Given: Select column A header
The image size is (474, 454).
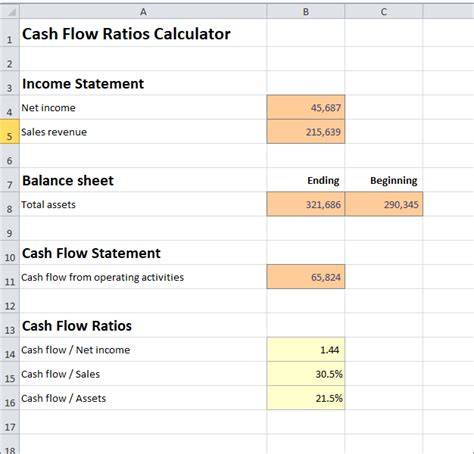Looking at the screenshot, I should 143,12.
